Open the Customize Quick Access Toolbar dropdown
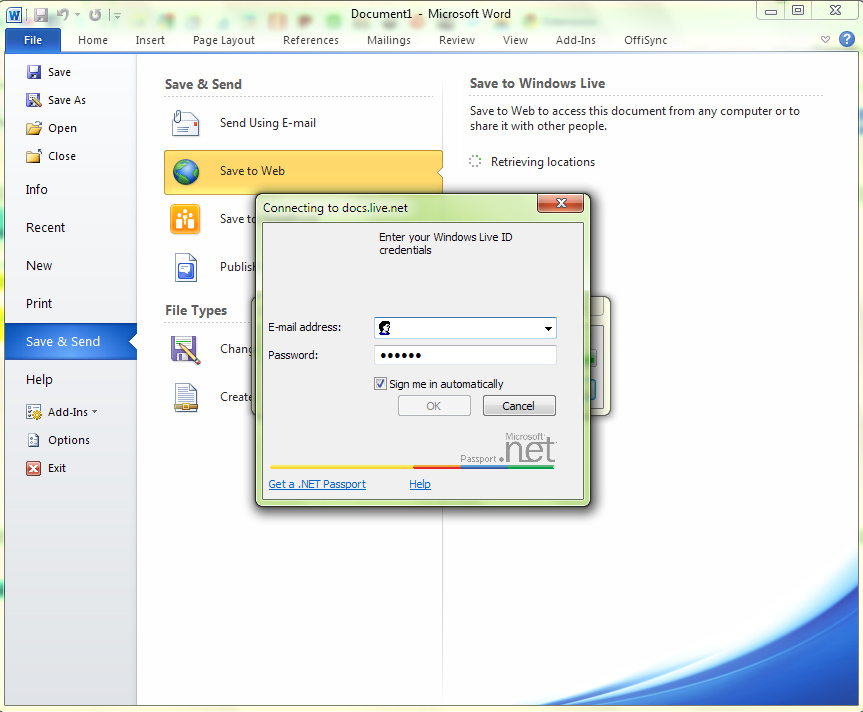 point(117,16)
